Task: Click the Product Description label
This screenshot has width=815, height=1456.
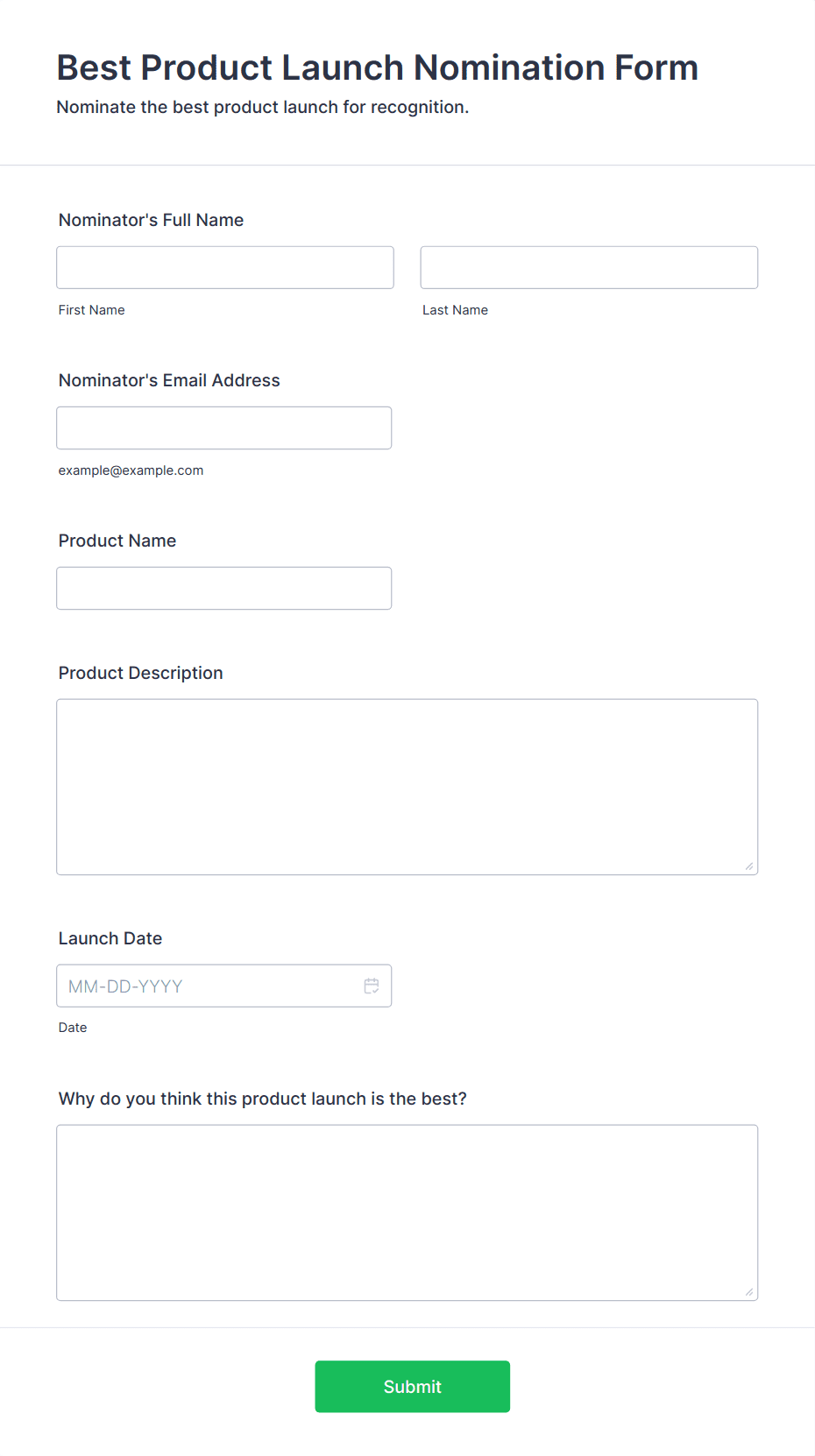Action: click(x=141, y=673)
